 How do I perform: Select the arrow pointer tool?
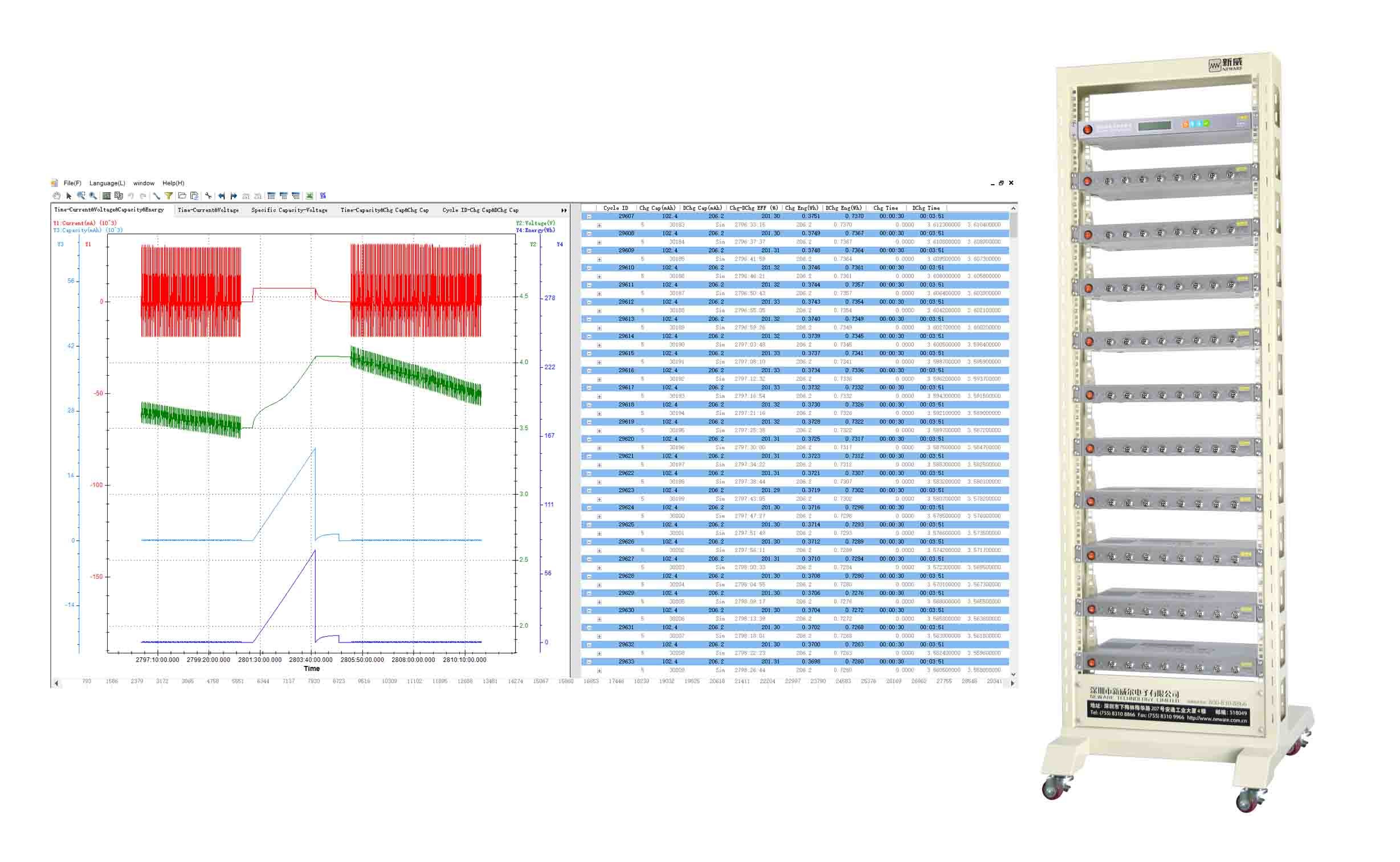pyautogui.click(x=69, y=196)
